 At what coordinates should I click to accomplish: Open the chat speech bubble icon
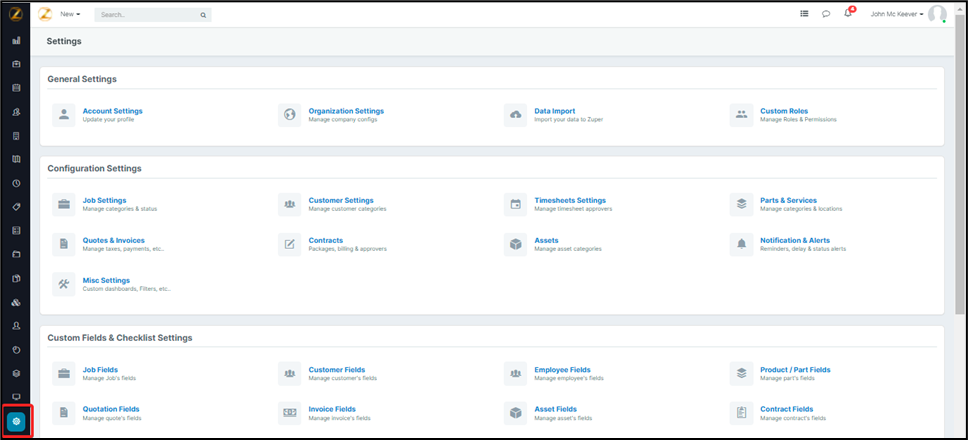tap(826, 14)
